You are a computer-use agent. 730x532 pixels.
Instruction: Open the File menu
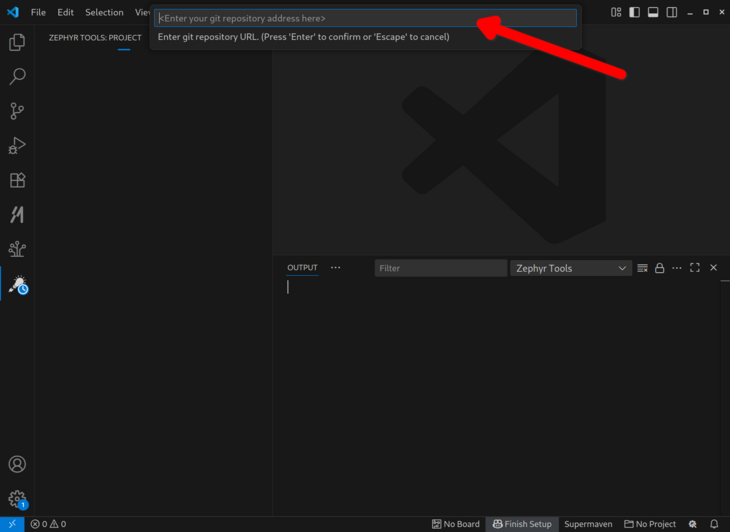tap(38, 12)
